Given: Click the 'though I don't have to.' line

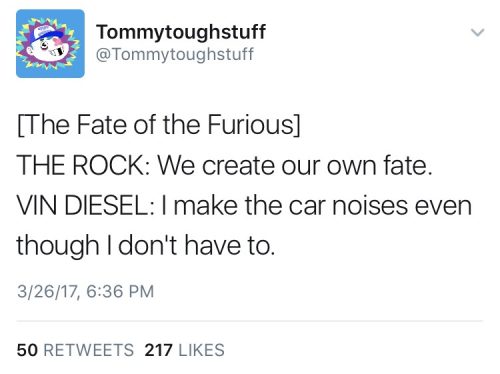Looking at the screenshot, I should click(146, 246).
